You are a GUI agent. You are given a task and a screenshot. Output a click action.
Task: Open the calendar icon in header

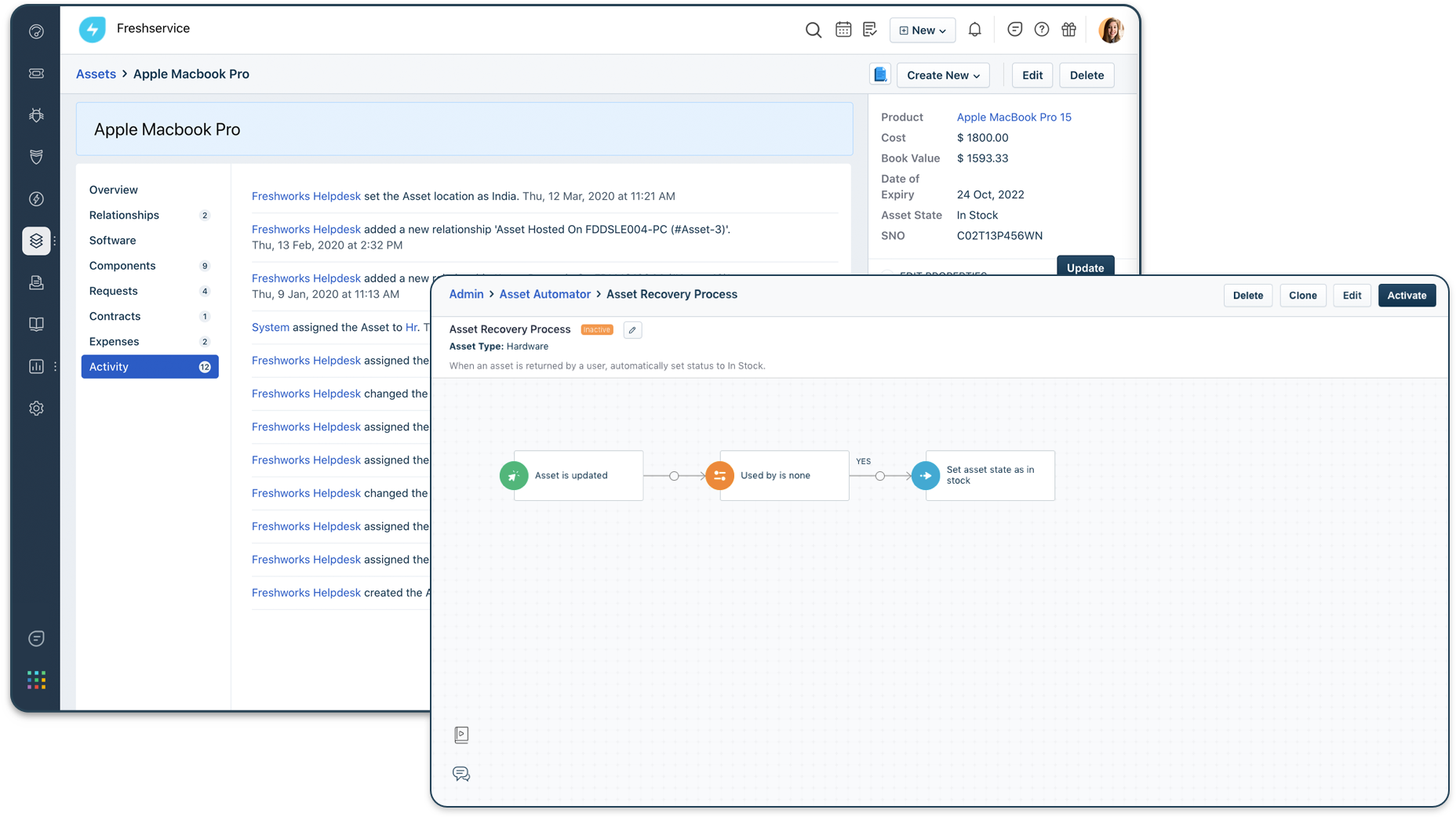click(x=843, y=30)
